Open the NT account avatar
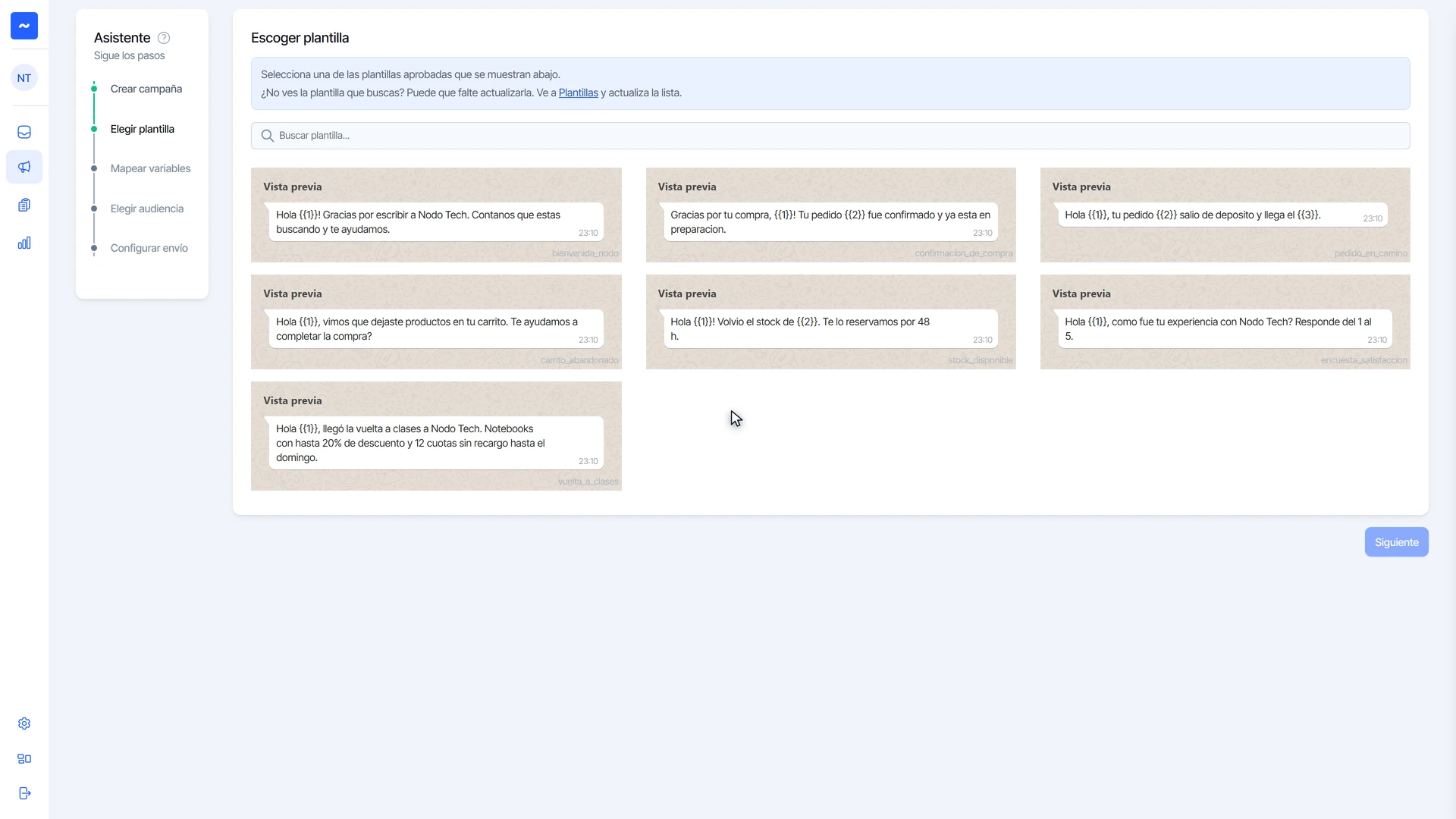 [x=24, y=78]
